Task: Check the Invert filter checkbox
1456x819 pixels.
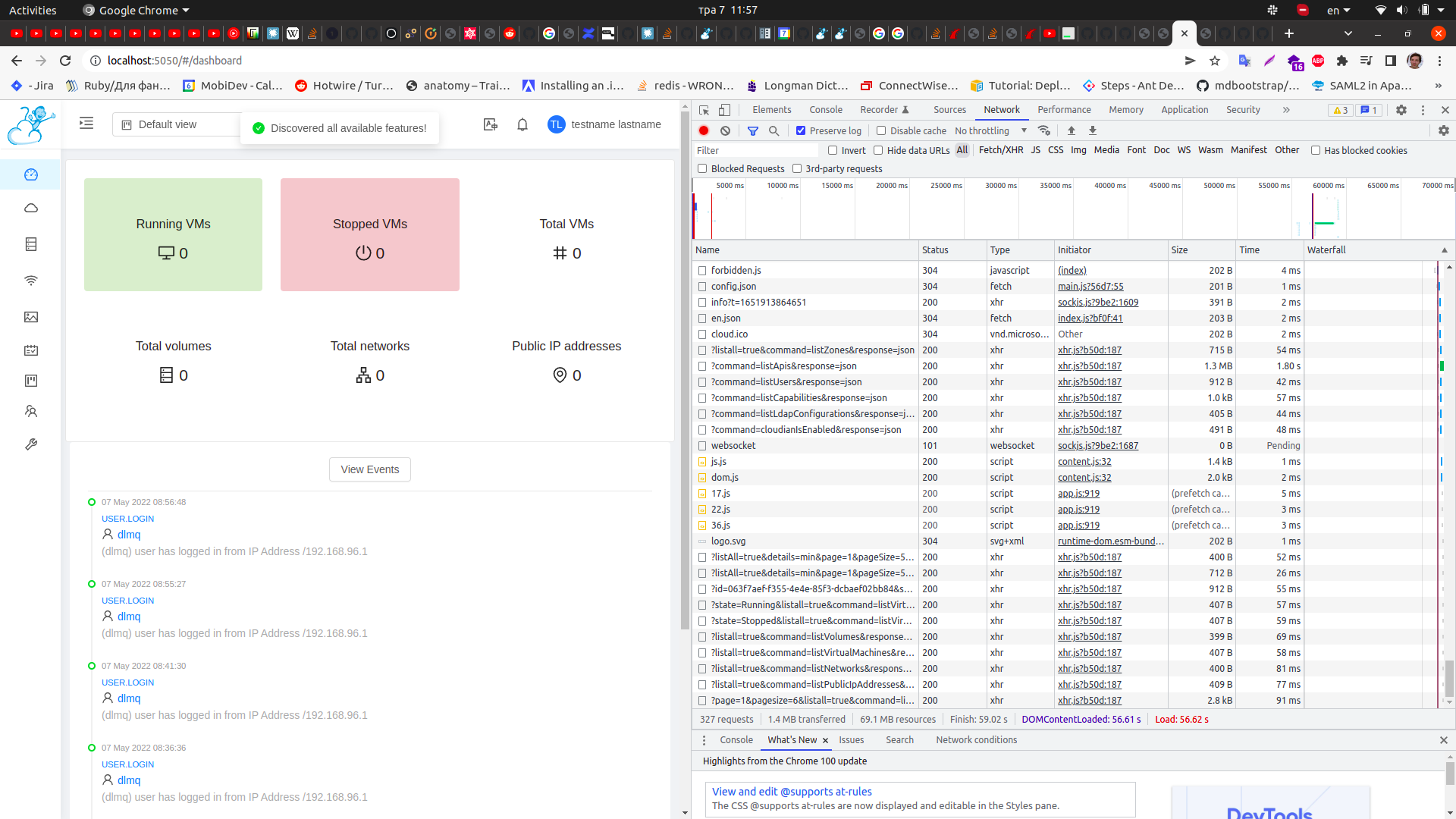Action: click(833, 150)
